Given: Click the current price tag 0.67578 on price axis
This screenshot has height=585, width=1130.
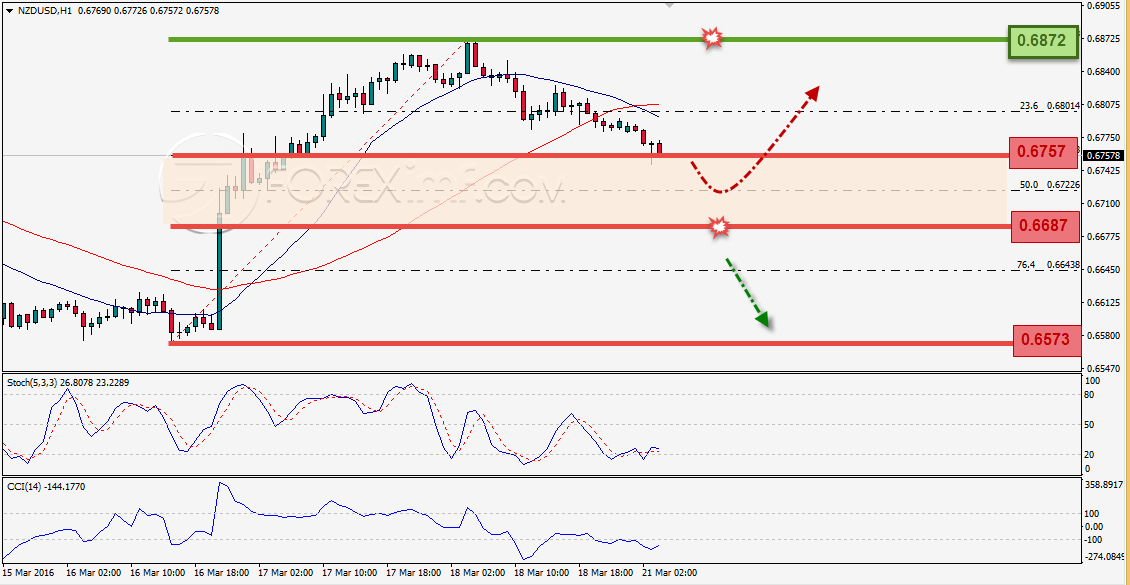Looking at the screenshot, I should (1103, 155).
